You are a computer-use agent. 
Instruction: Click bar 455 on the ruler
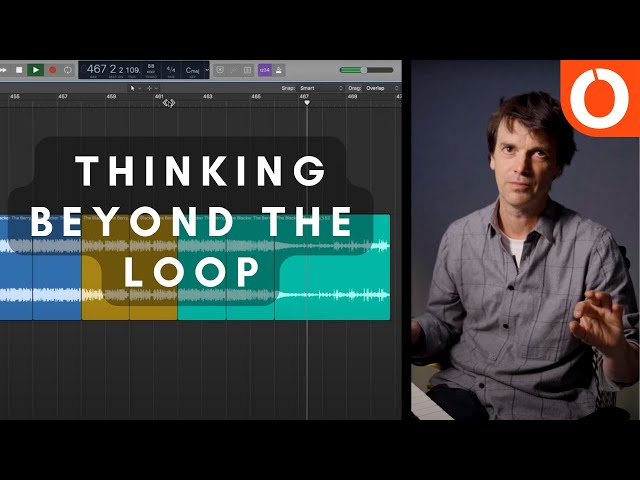click(15, 97)
